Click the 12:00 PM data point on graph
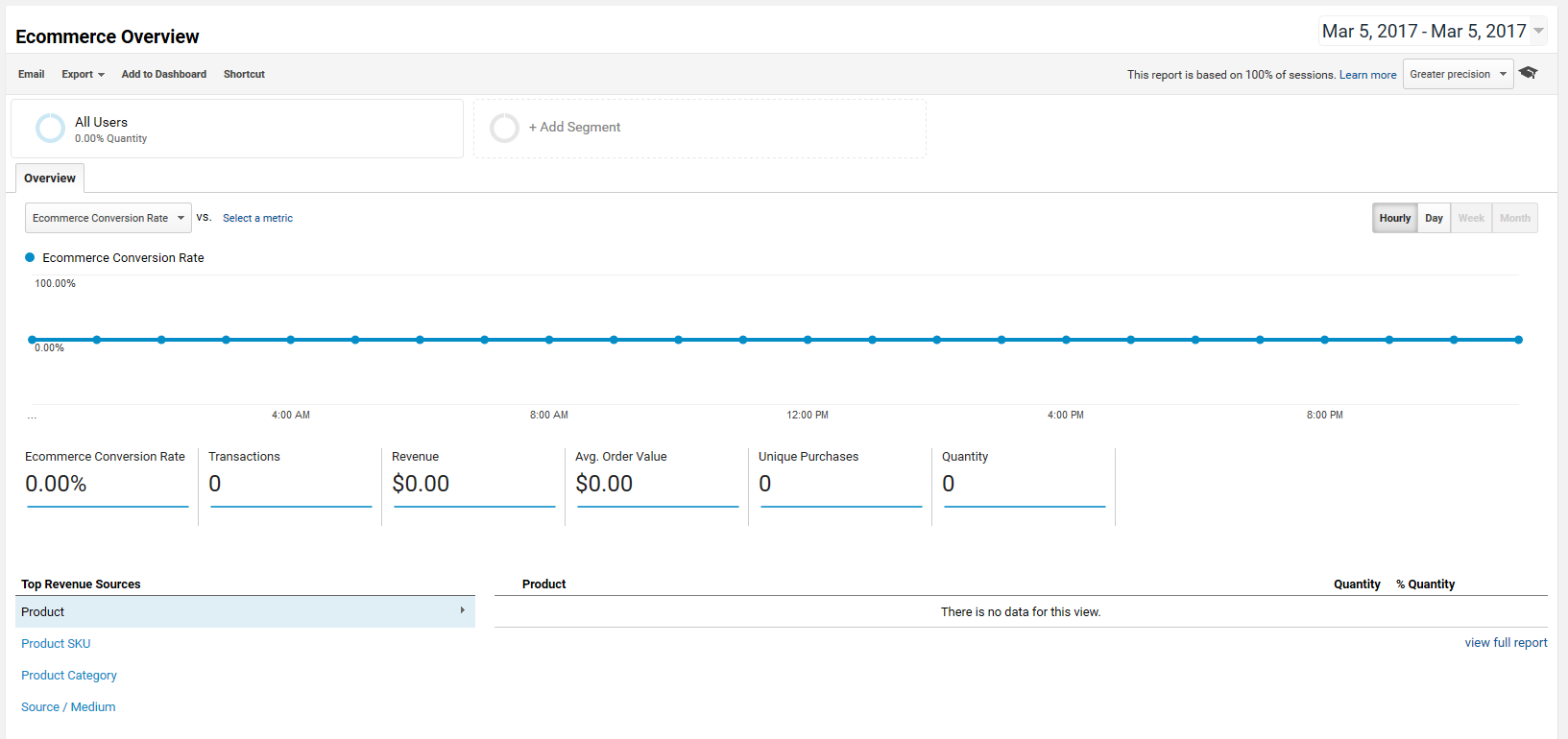 pos(808,340)
